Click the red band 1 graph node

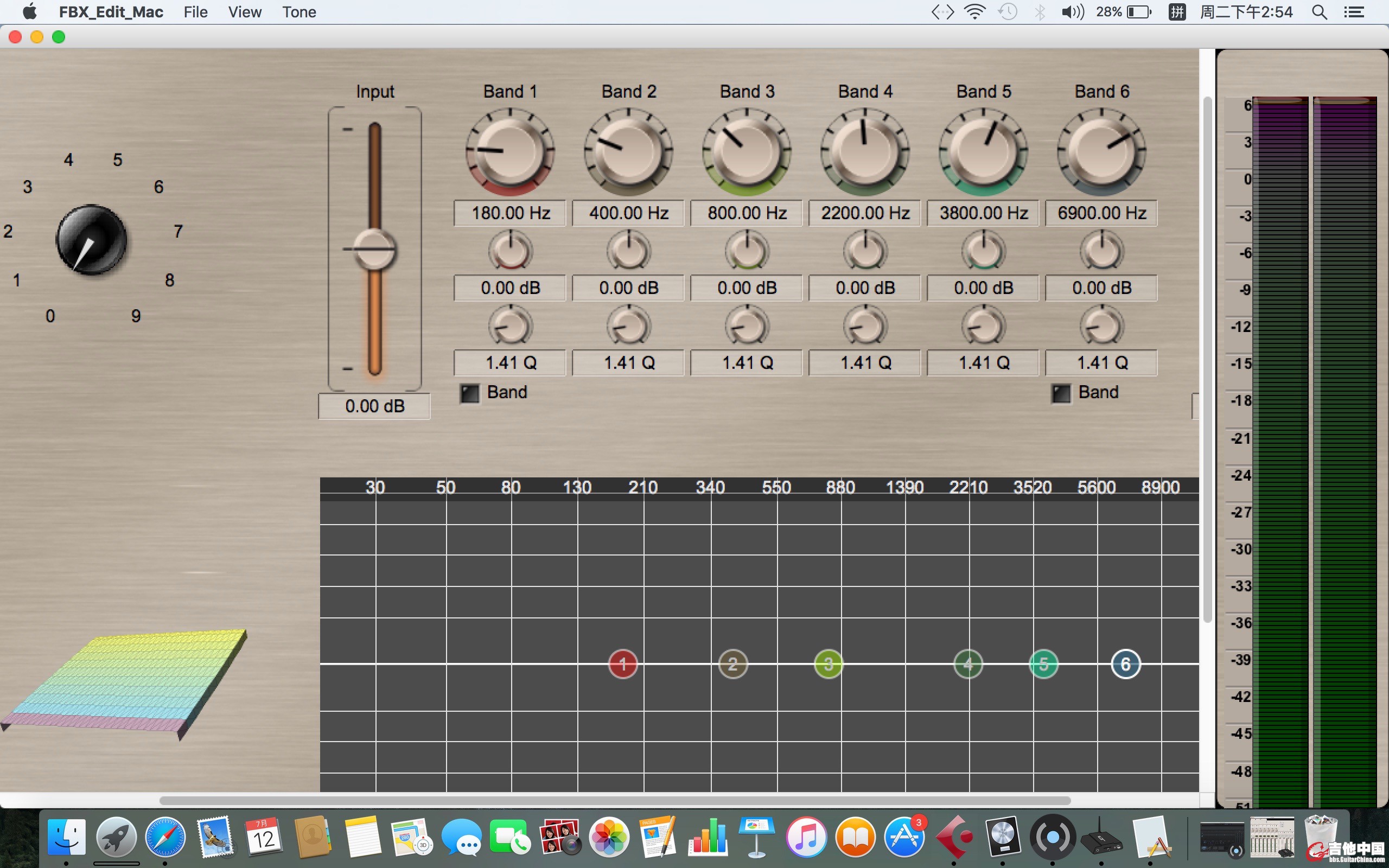point(623,664)
